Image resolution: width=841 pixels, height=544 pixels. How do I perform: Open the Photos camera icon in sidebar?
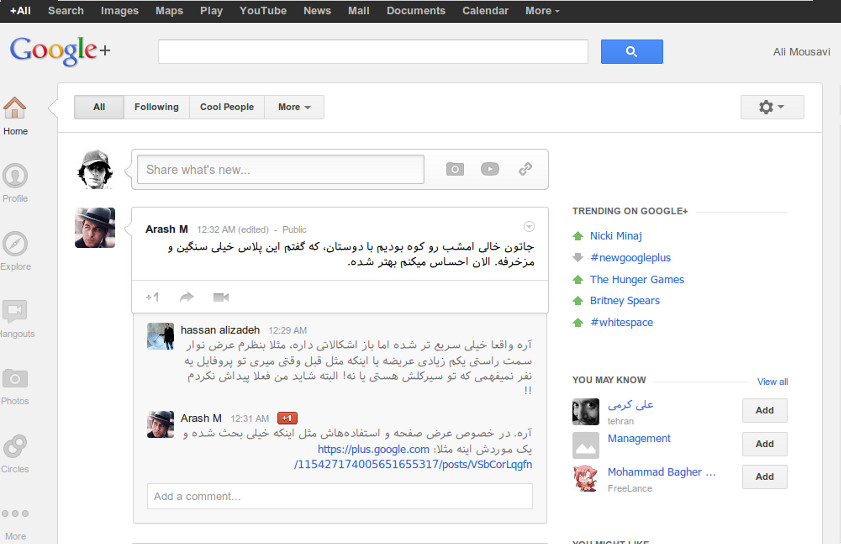[14, 379]
